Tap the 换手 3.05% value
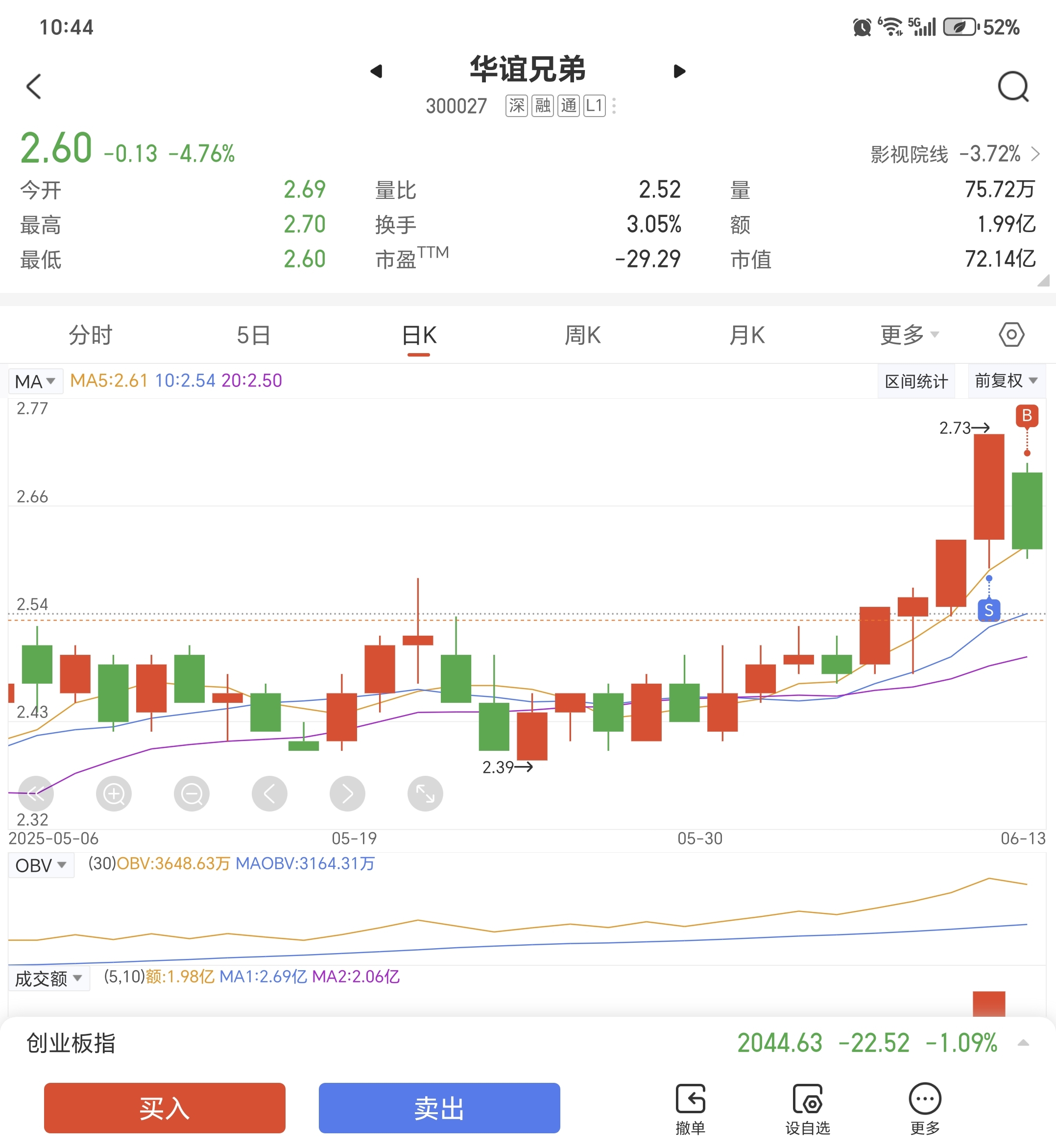Image resolution: width=1056 pixels, height=1148 pixels. click(x=654, y=224)
